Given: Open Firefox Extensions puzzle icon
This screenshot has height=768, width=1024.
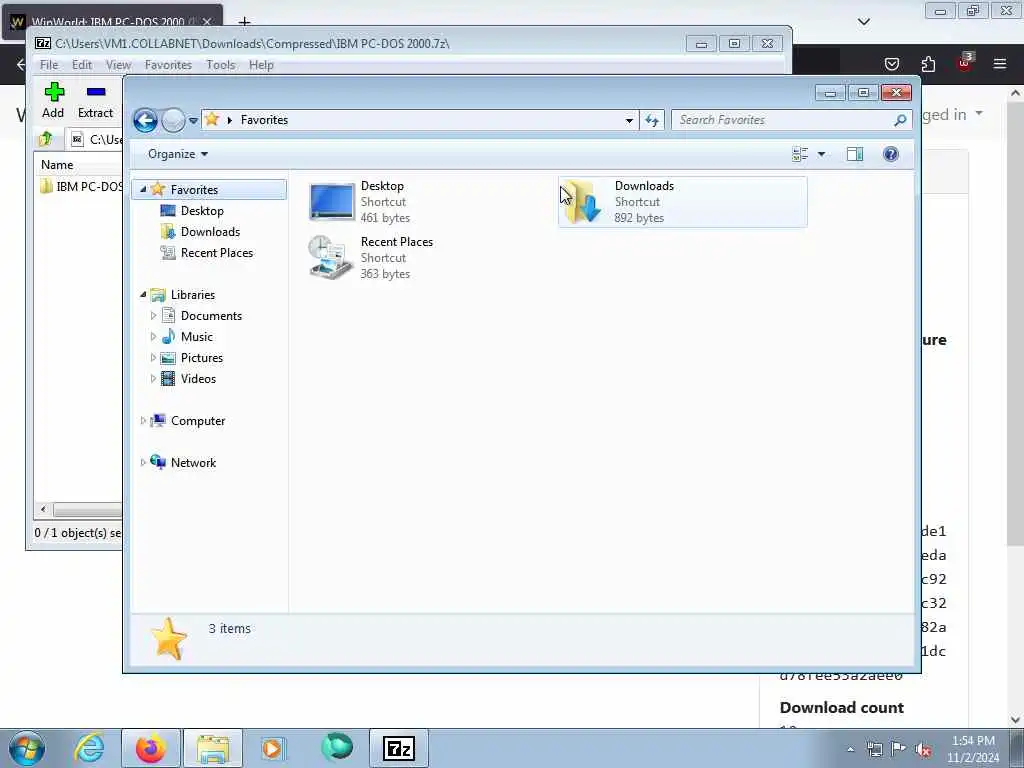Looking at the screenshot, I should point(928,64).
